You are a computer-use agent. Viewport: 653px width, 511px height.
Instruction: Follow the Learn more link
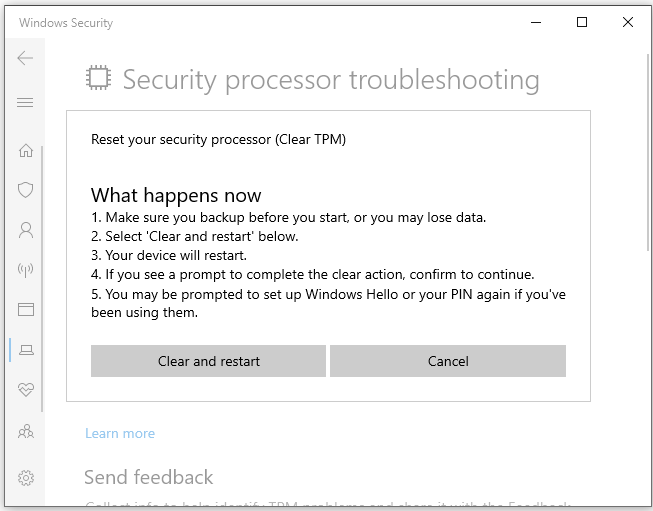120,433
